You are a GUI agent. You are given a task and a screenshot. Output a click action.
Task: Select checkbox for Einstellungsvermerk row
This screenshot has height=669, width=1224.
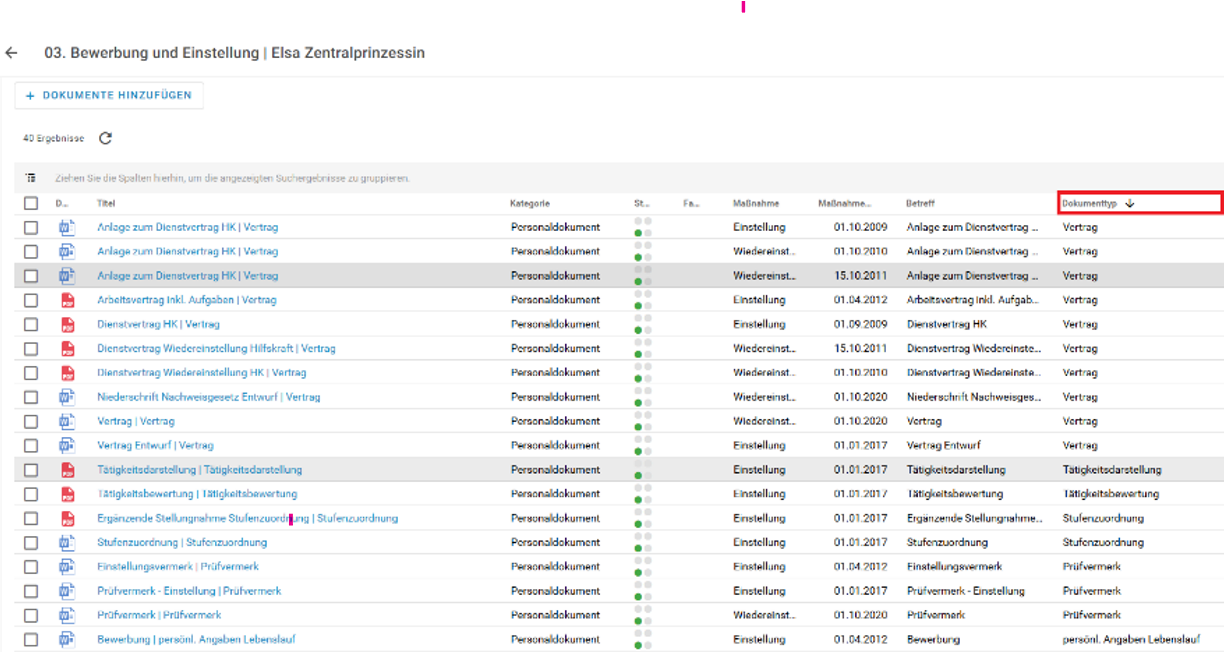point(31,566)
